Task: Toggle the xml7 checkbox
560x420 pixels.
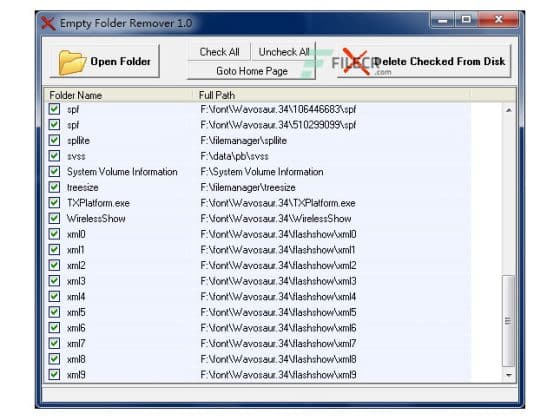Action: 54,343
